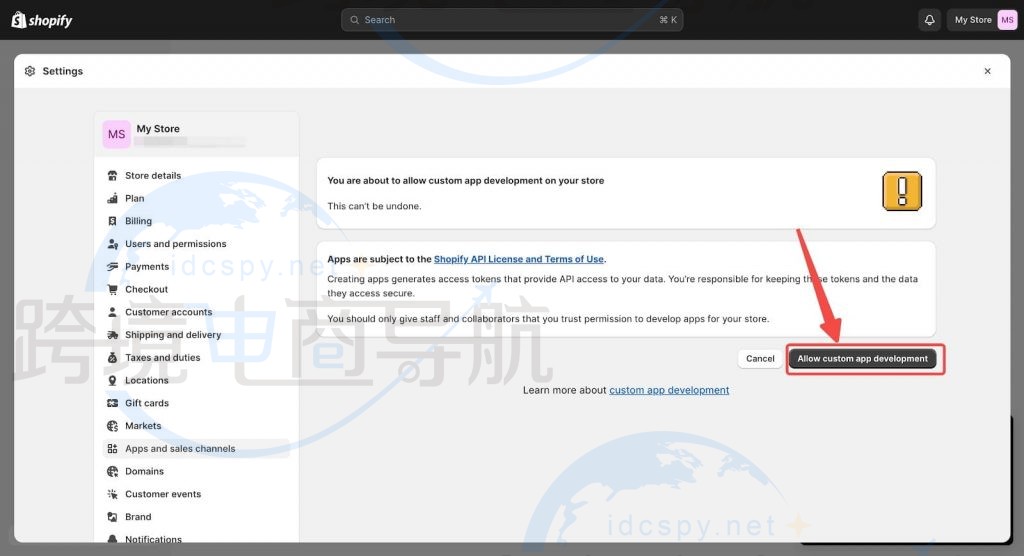Click the Payments icon in sidebar
Screen dimensions: 1024x556
(112, 267)
